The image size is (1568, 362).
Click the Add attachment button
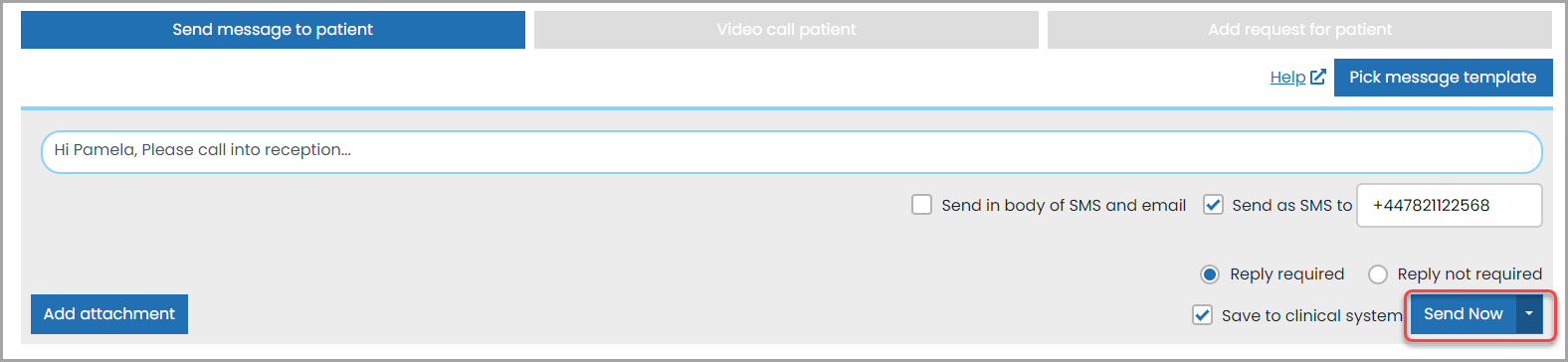[x=109, y=314]
